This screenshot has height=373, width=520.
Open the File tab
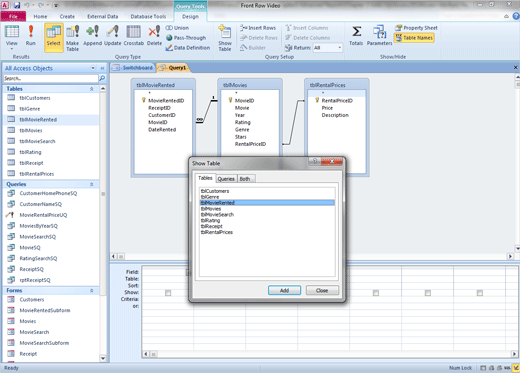pyautogui.click(x=13, y=16)
